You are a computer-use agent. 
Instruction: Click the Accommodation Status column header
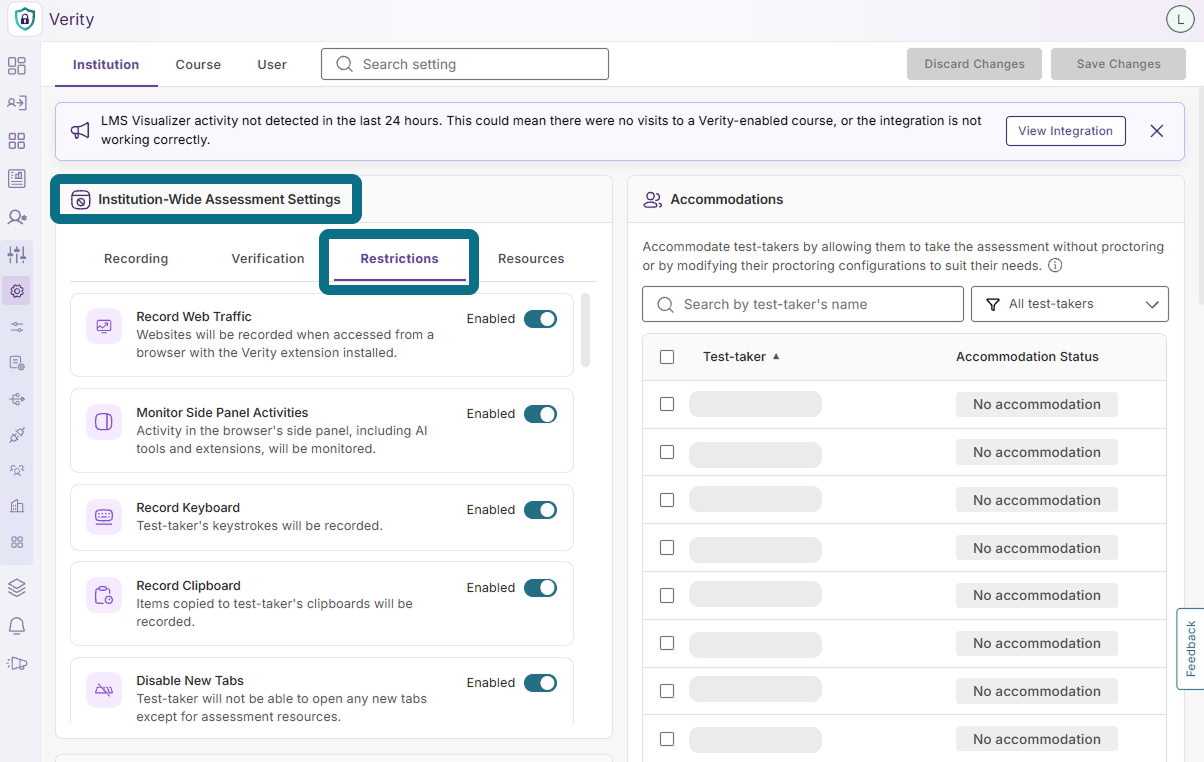click(x=1027, y=357)
